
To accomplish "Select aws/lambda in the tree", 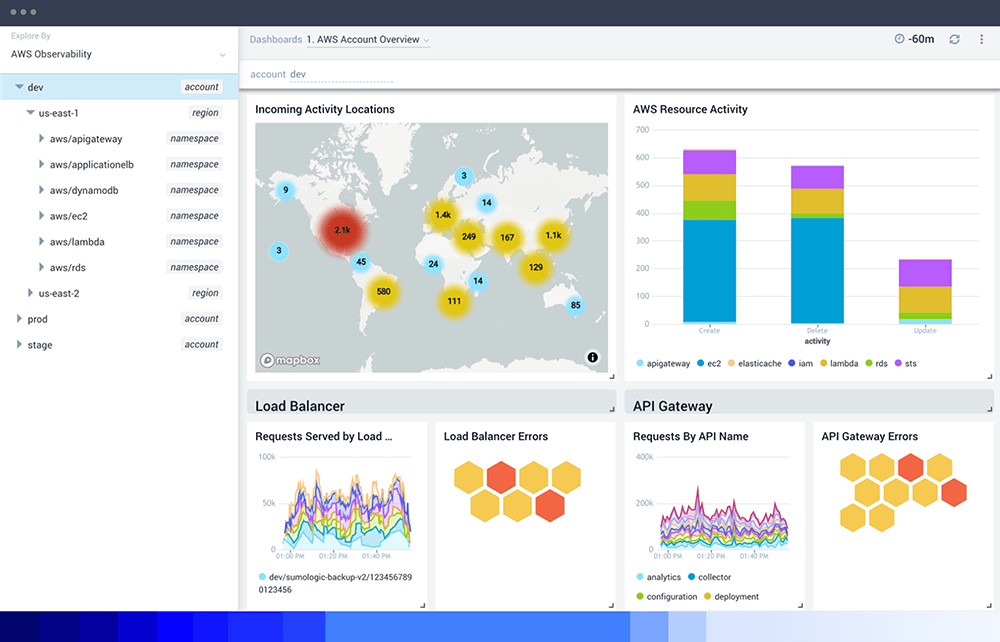I will pyautogui.click(x=77, y=242).
